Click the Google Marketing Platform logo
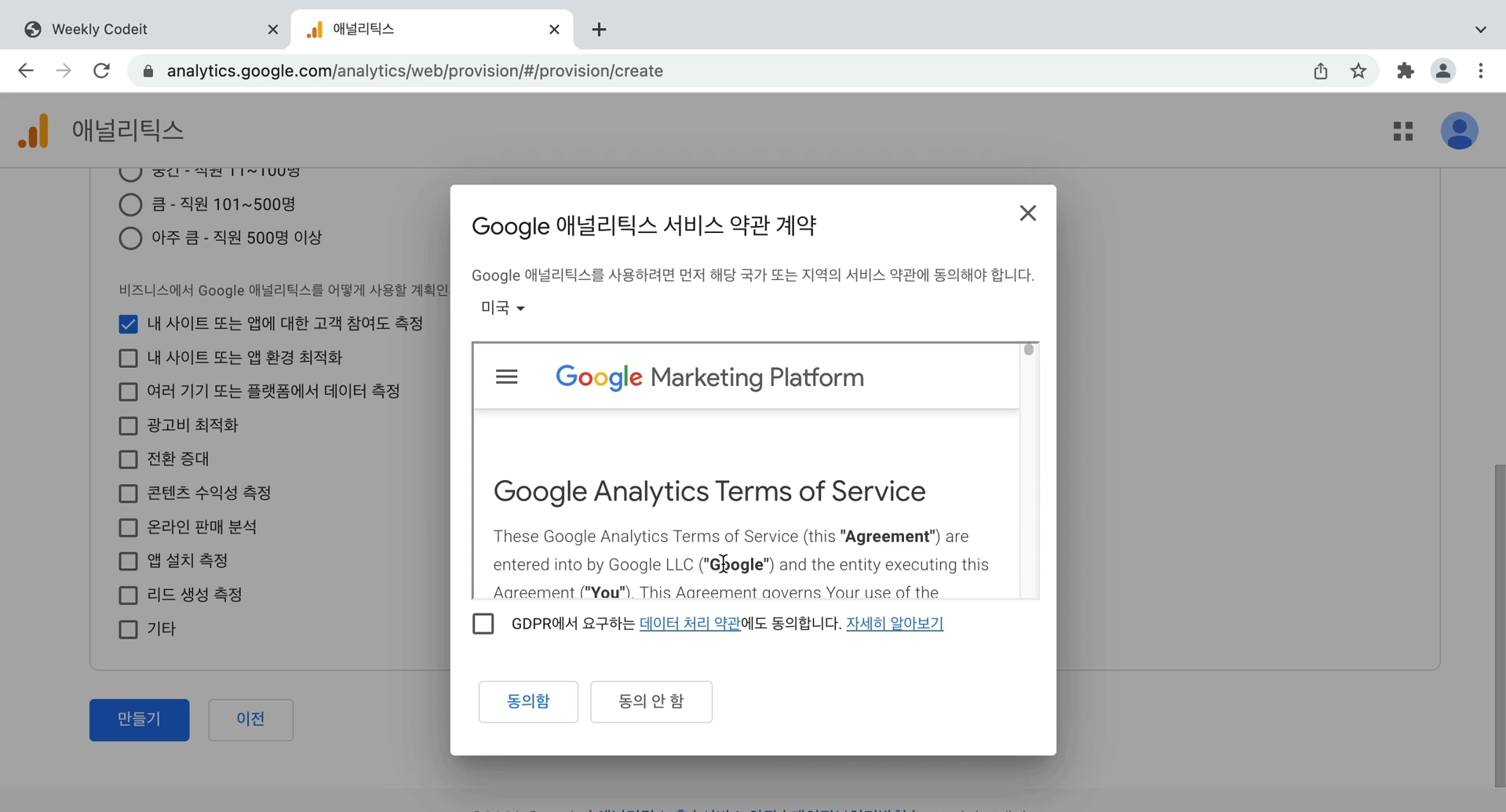Viewport: 1506px width, 812px height. coord(709,377)
